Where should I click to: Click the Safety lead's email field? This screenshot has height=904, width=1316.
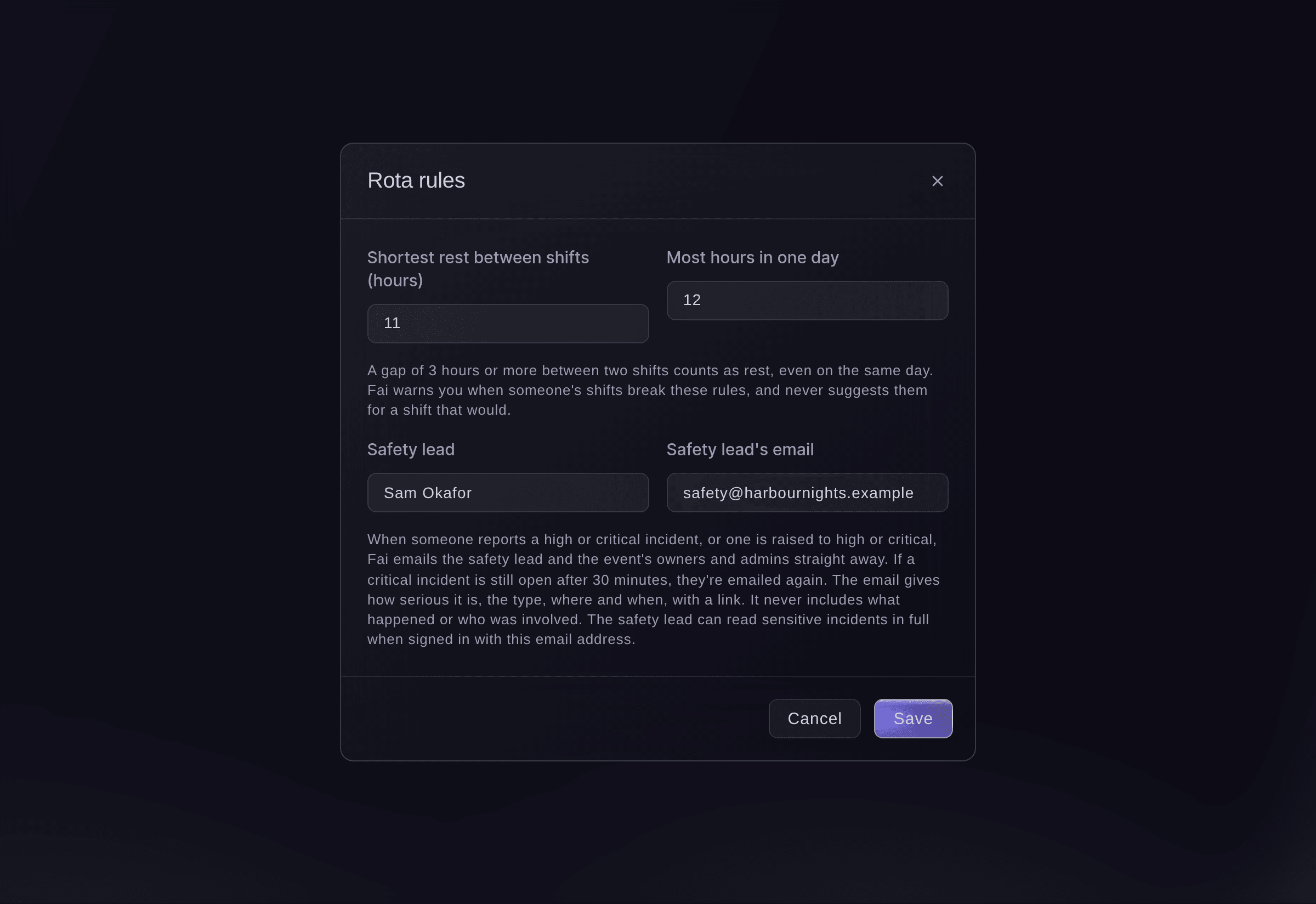tap(807, 493)
